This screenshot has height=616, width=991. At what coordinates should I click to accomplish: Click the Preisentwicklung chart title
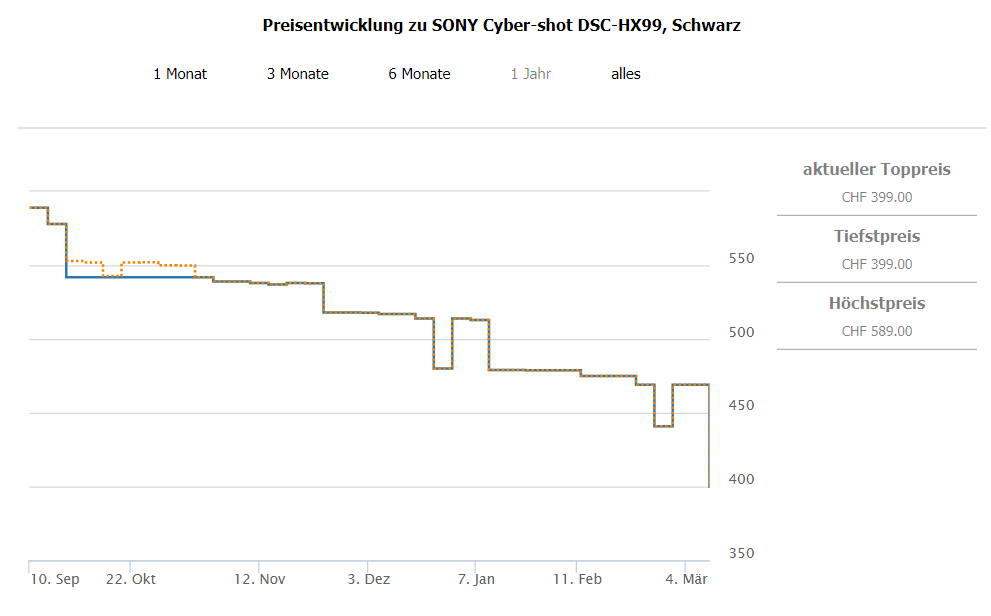click(x=501, y=25)
